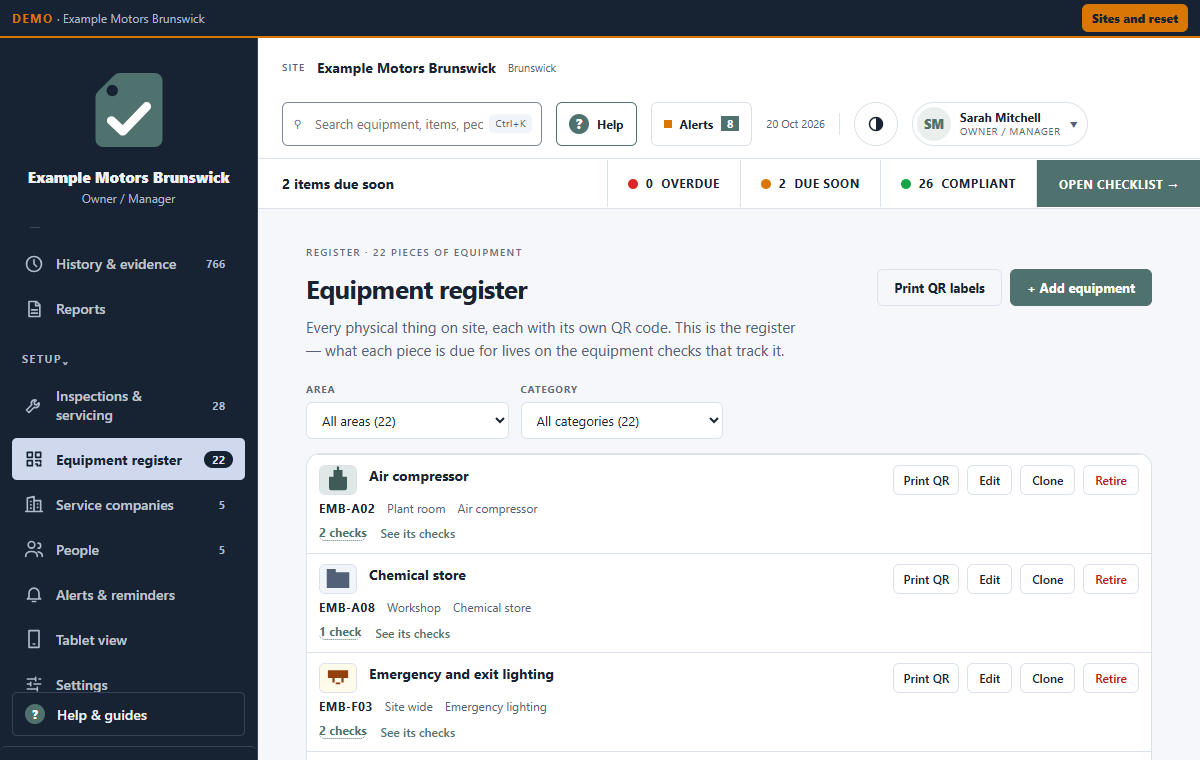The image size is (1200, 760).
Task: Click the Compliant status counter
Action: pos(958,184)
